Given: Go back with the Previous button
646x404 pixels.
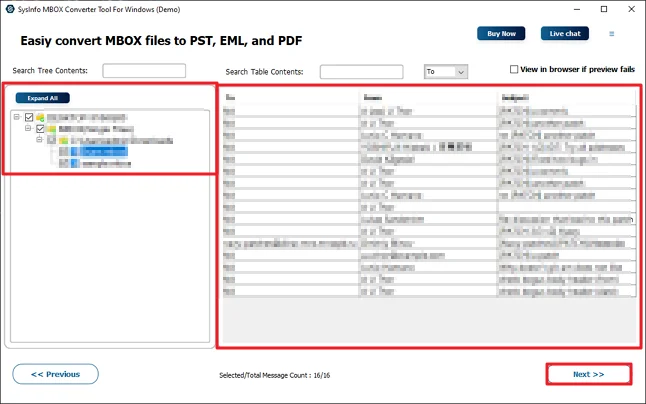Looking at the screenshot, I should pos(55,374).
